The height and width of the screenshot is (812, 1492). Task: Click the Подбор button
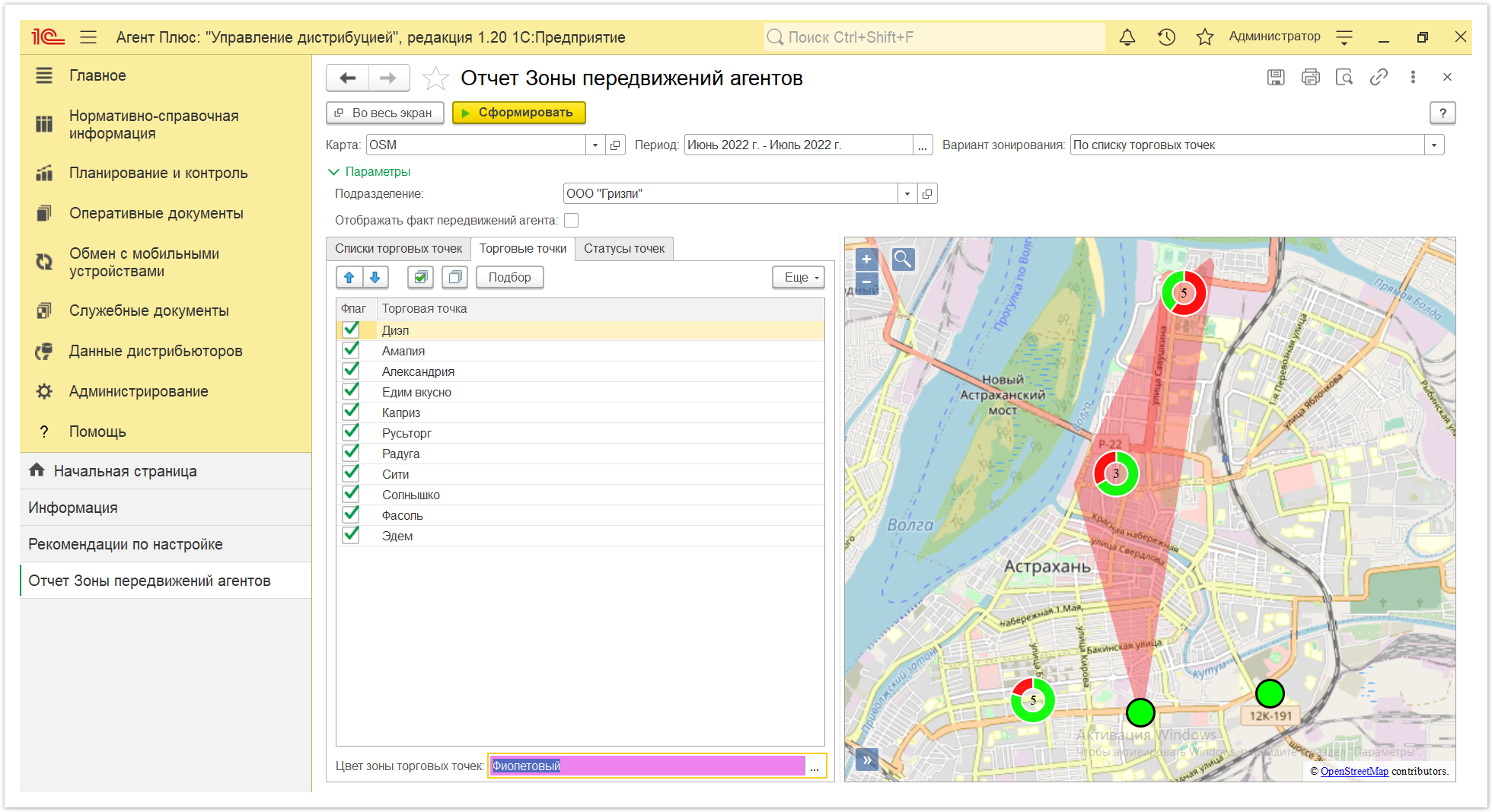509,277
